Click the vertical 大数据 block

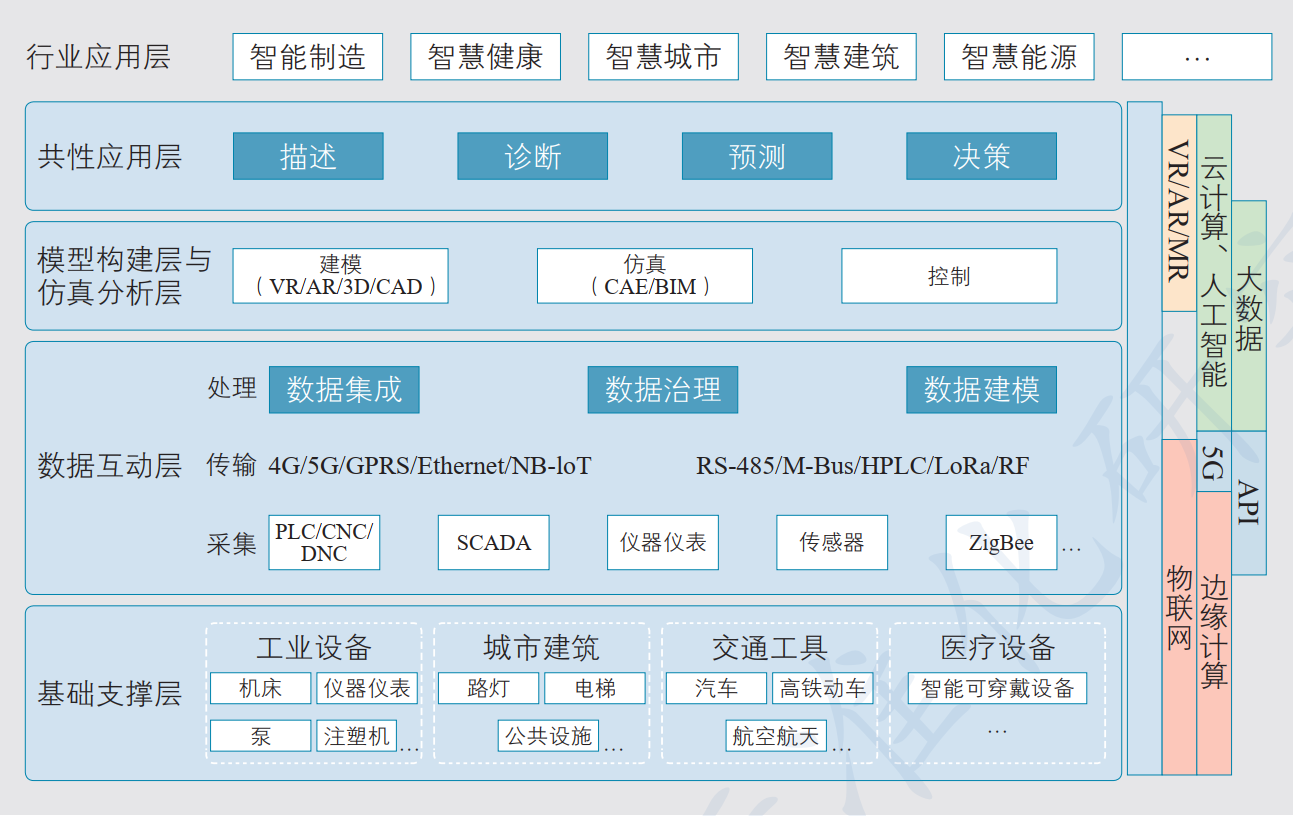pos(1249,316)
